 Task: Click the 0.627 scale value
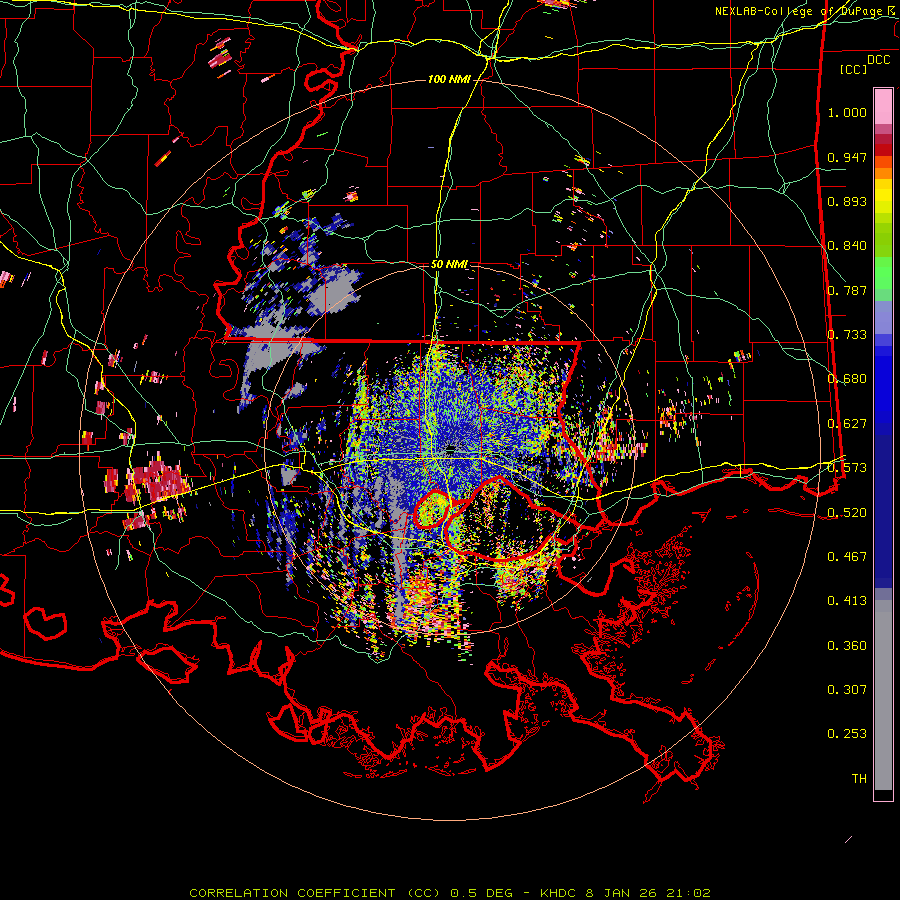pos(847,424)
